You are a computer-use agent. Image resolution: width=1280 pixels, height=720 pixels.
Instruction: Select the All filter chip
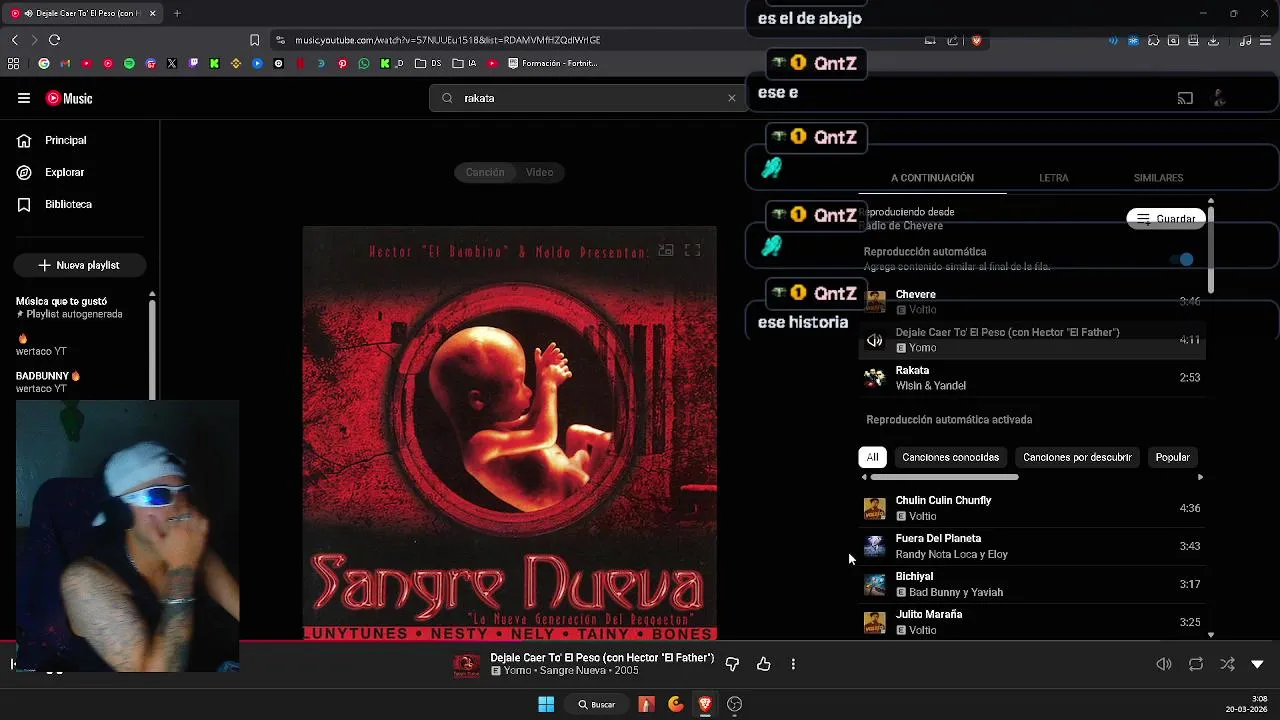click(x=872, y=457)
